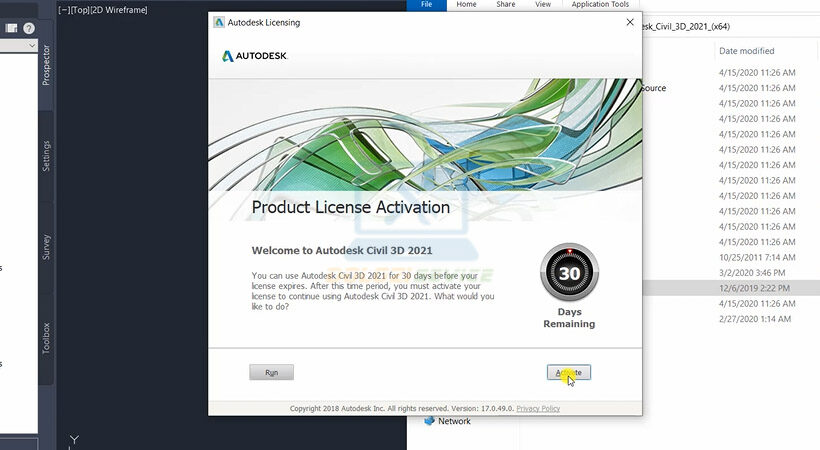Viewport: 820px width, 450px height.
Task: Click the Activate button
Action: (x=569, y=372)
